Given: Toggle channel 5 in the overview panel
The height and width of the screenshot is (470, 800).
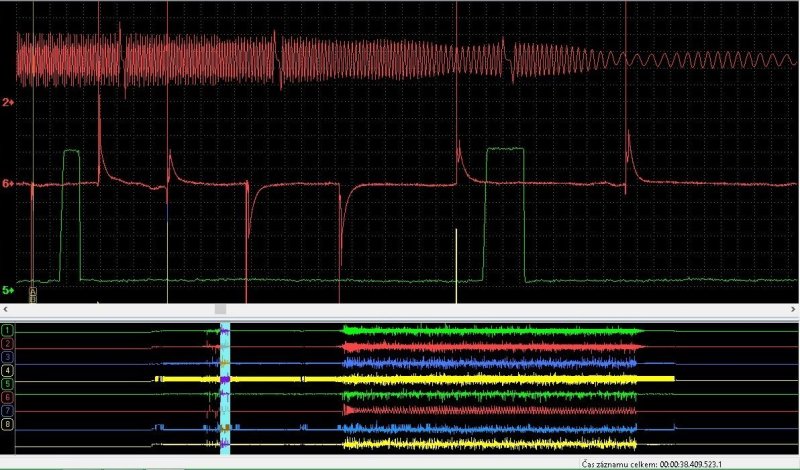Looking at the screenshot, I should pos(7,384).
